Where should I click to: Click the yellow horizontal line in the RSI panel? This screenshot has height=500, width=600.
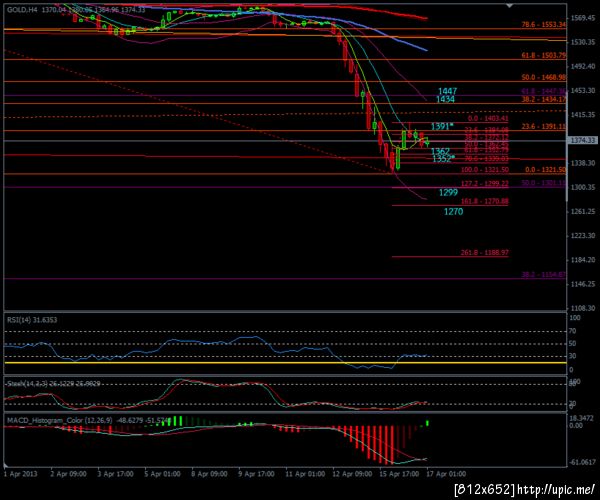285,363
